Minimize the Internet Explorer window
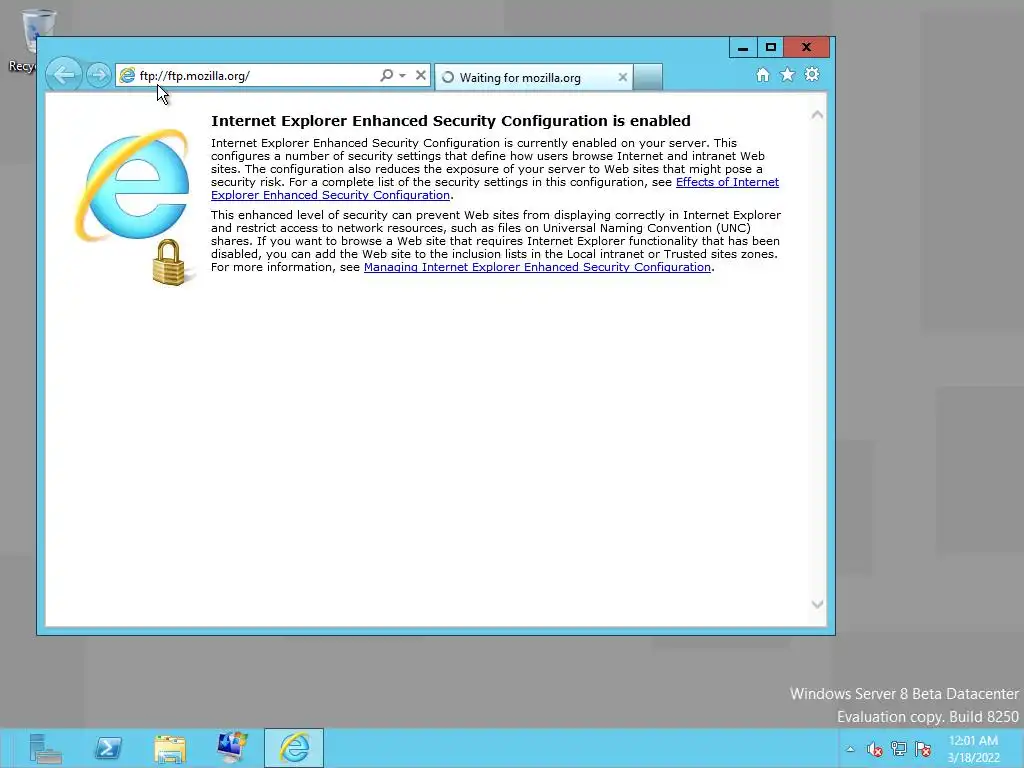Viewport: 1024px width, 768px height. (743, 48)
